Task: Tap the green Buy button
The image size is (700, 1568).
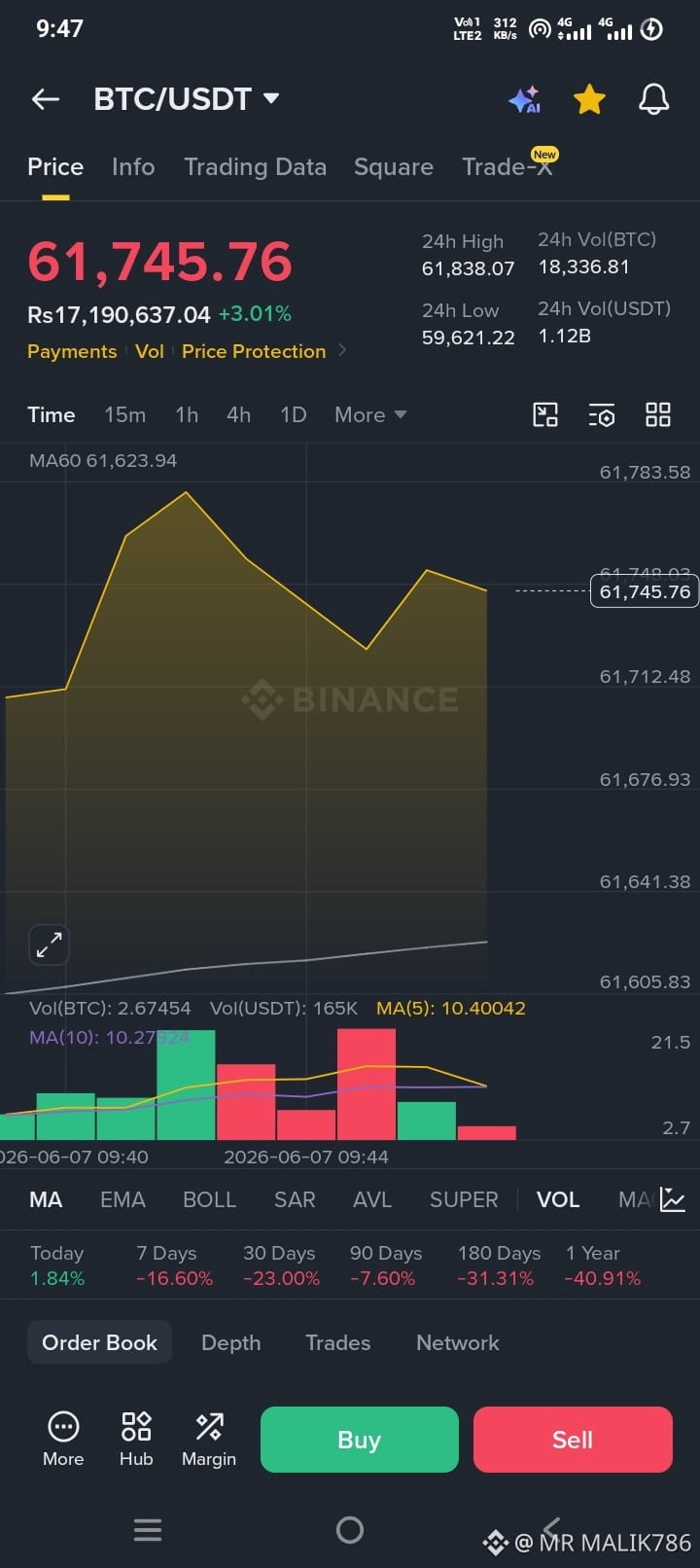Action: click(x=359, y=1440)
